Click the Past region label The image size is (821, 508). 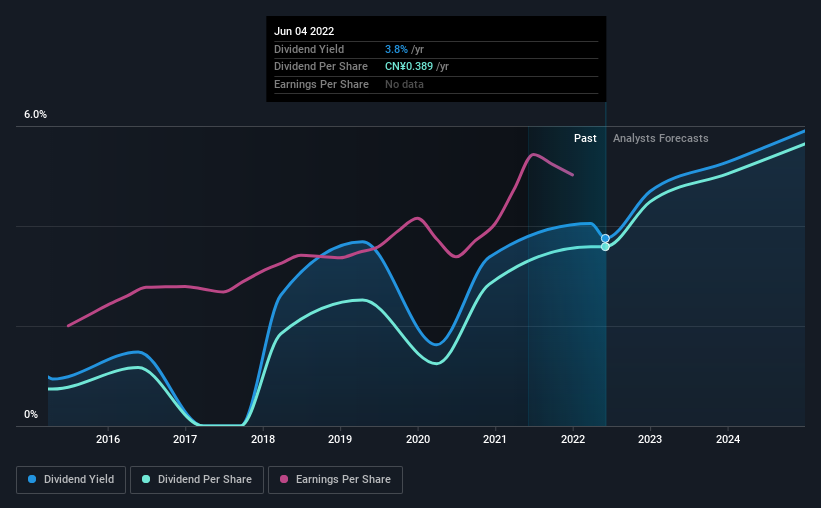[x=585, y=138]
